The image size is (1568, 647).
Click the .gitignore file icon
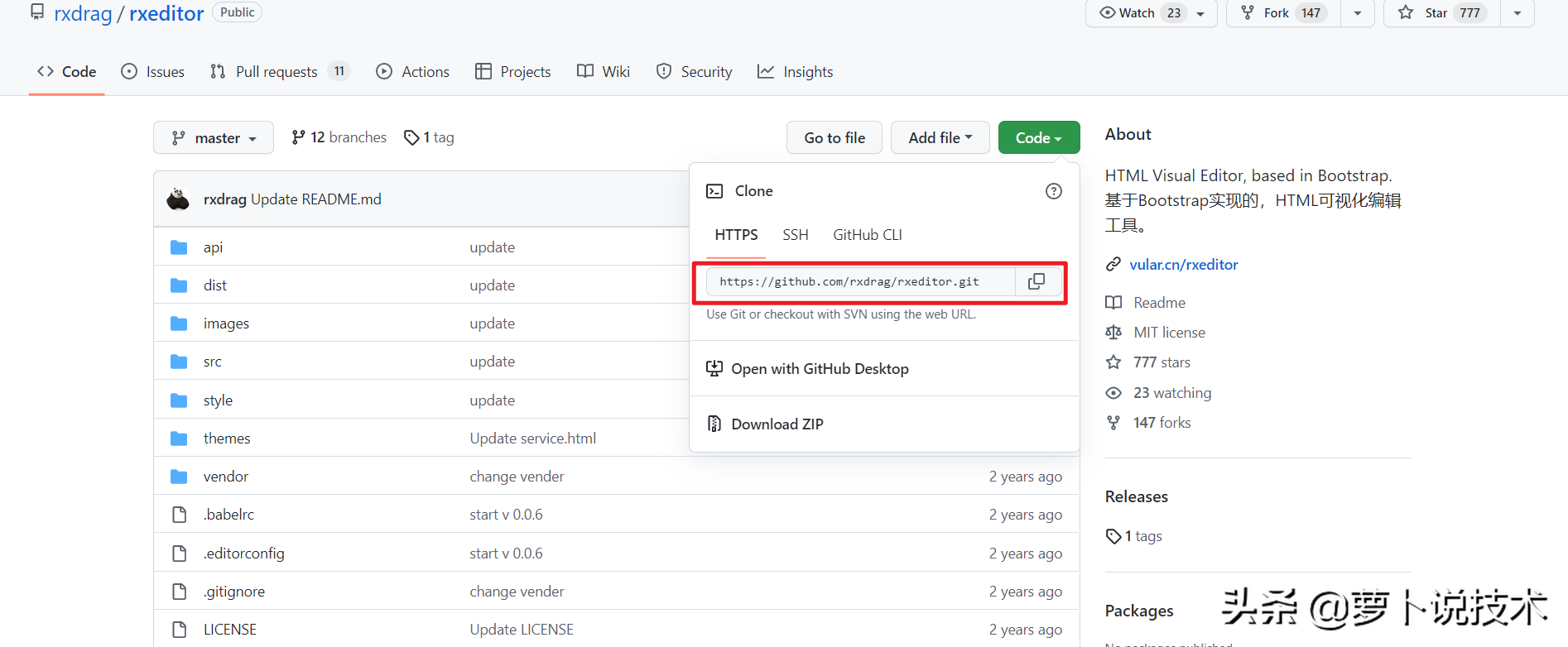(x=179, y=592)
